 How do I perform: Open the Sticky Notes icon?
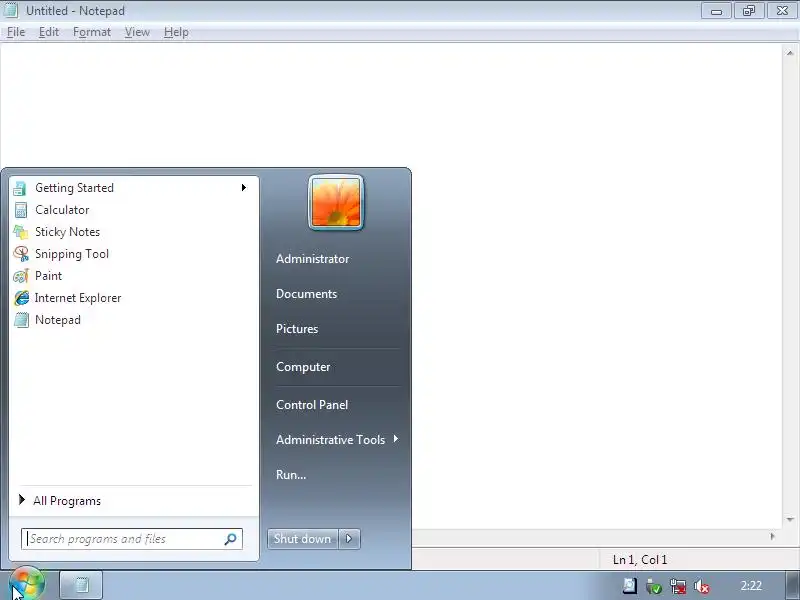click(20, 232)
